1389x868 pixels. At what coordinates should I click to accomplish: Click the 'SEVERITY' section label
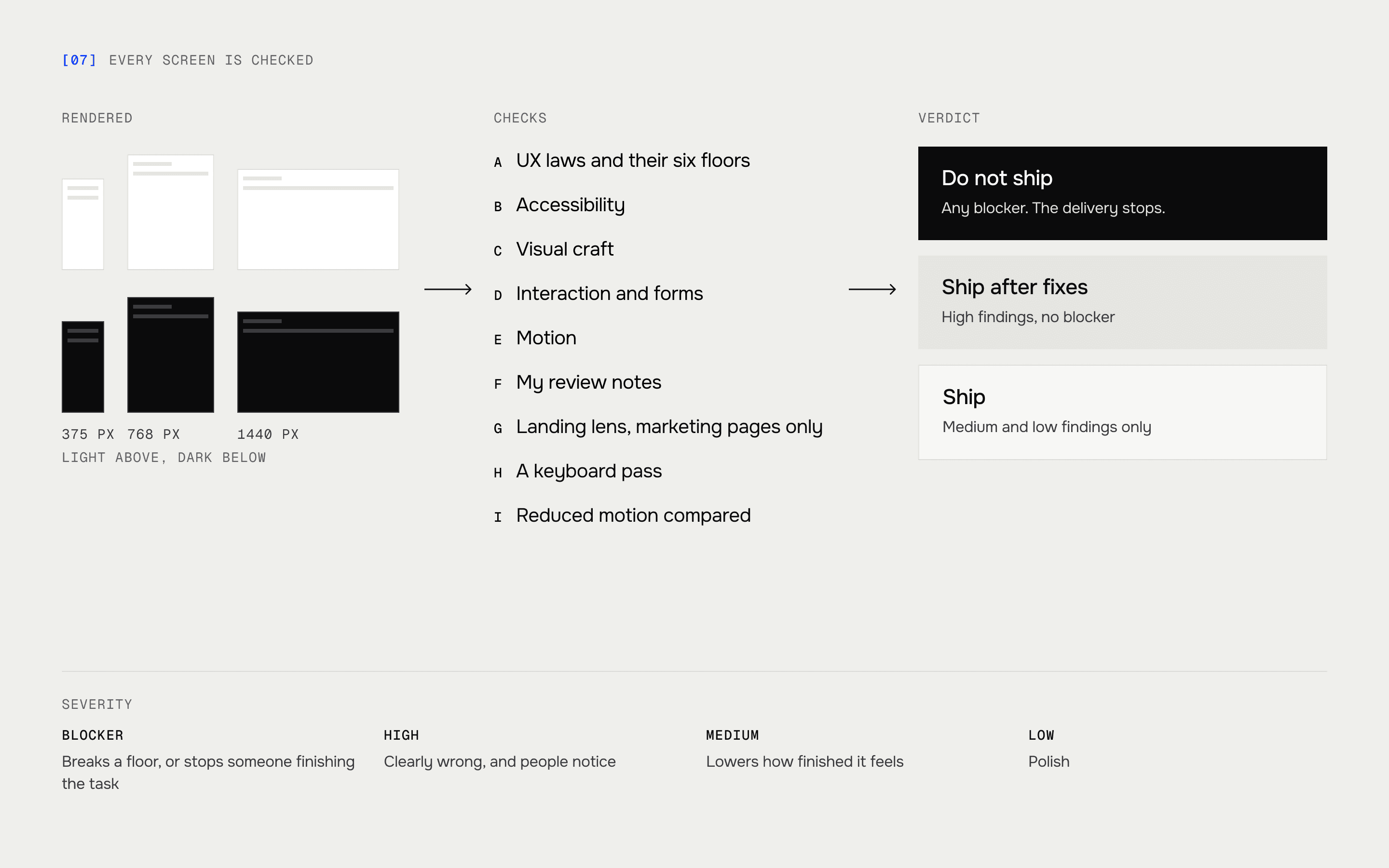point(97,705)
